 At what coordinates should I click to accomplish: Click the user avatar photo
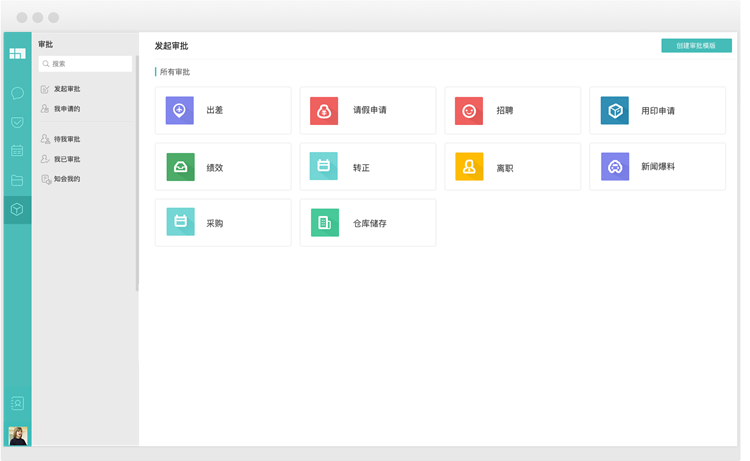[17, 435]
